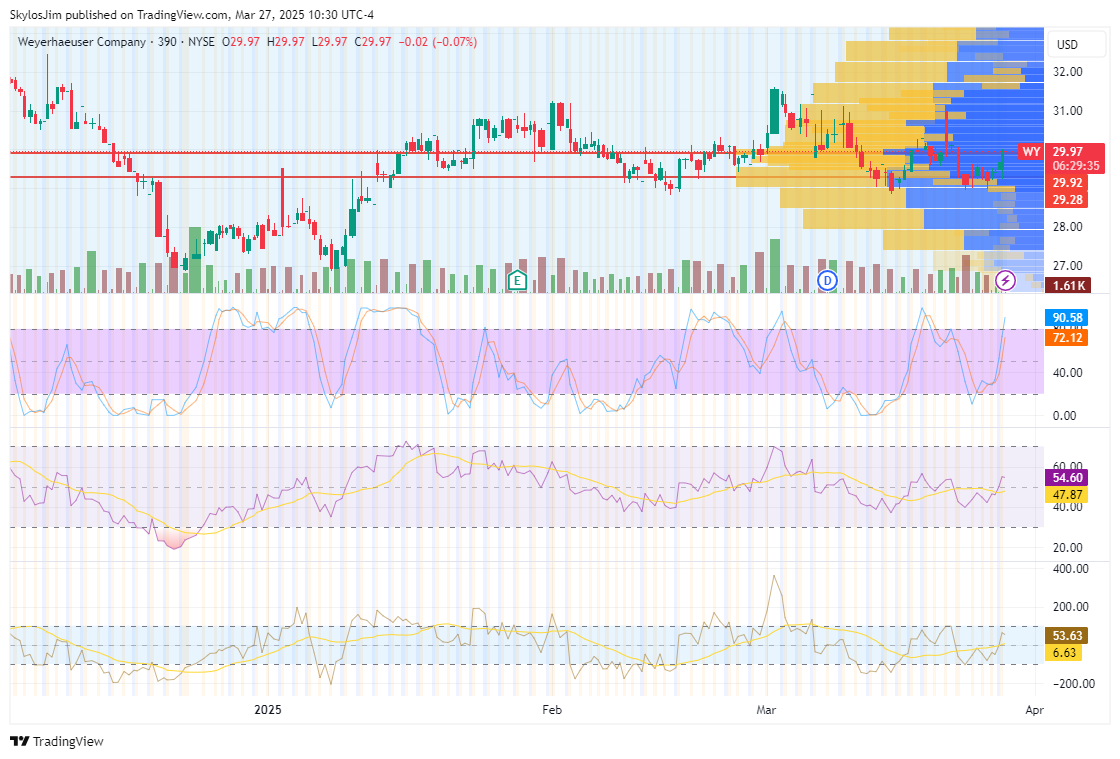The width and height of the screenshot is (1120, 759).
Task: Click the purple lightning bolt icon
Action: coord(1005,281)
